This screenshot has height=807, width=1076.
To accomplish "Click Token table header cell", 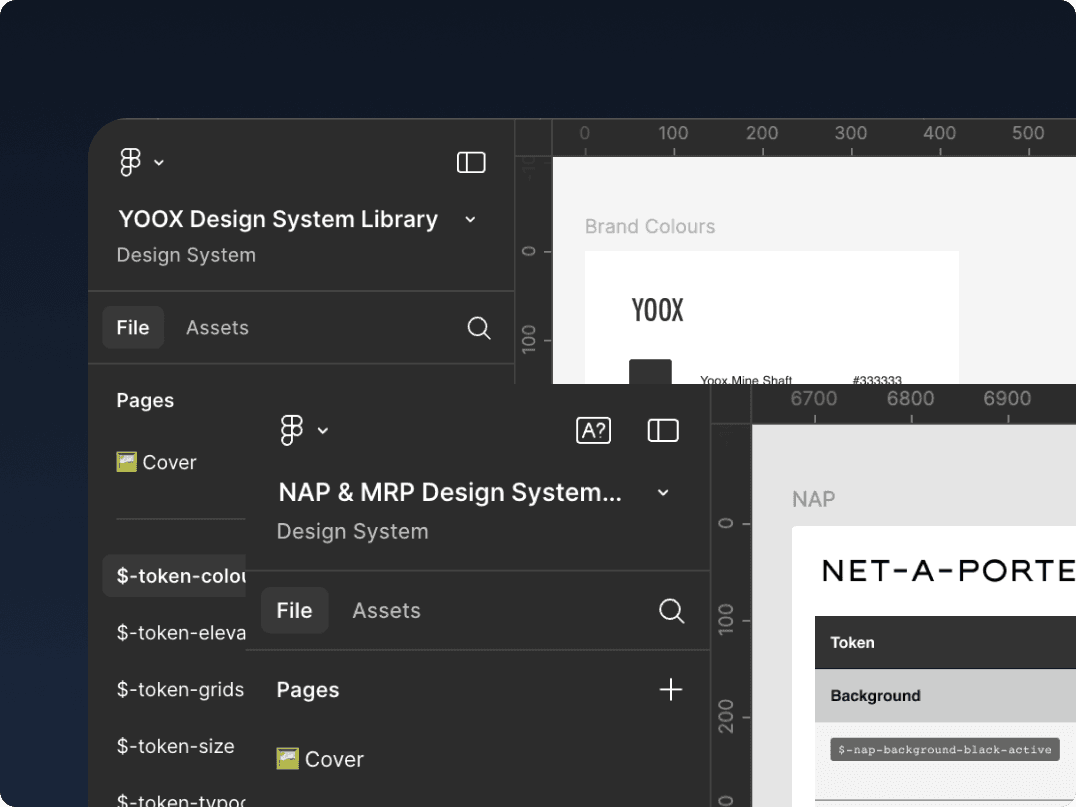I will [x=946, y=642].
